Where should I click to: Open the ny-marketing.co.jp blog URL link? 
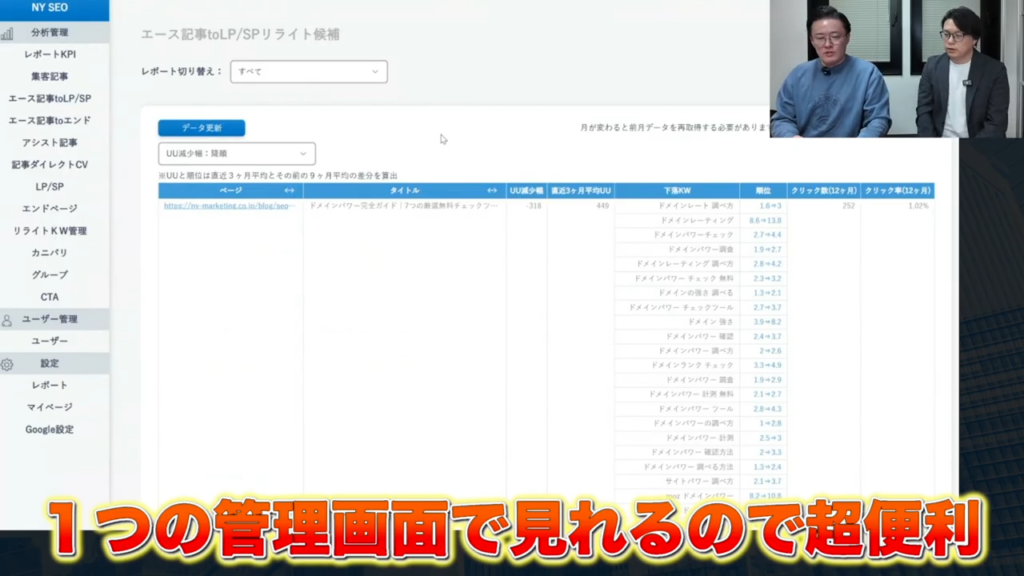point(230,206)
